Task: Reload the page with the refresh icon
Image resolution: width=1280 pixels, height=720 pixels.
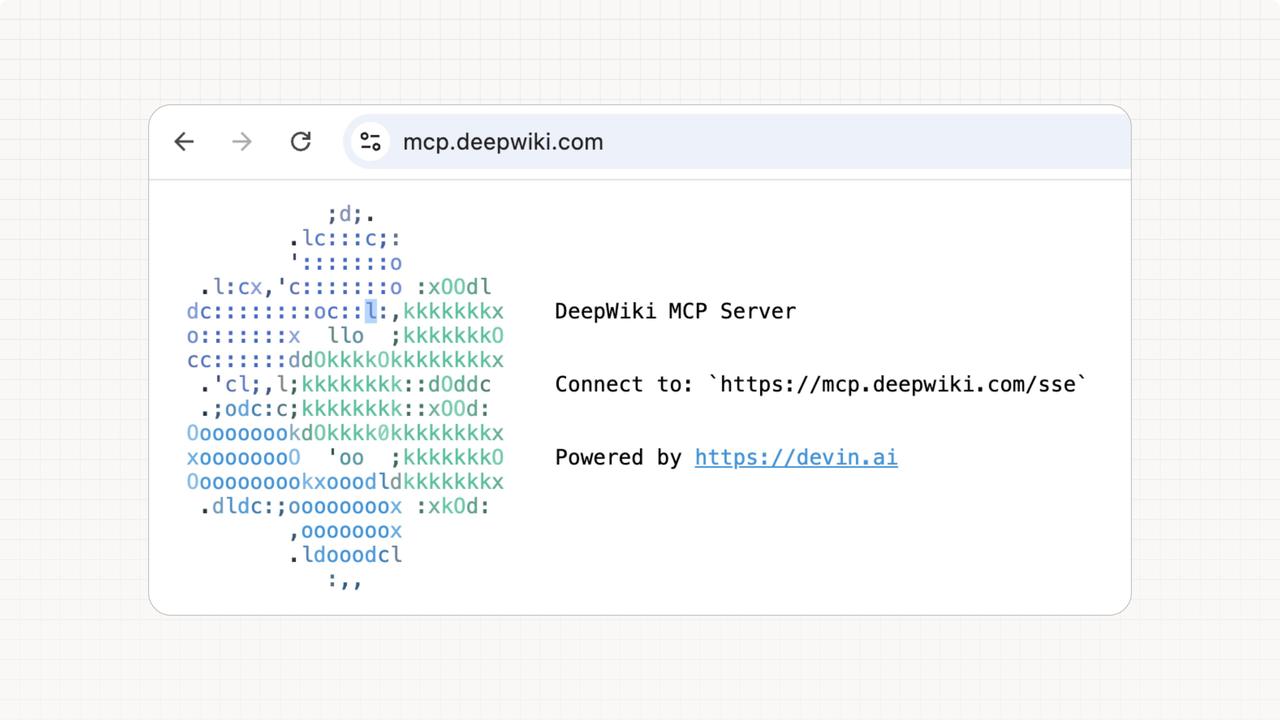Action: (300, 142)
